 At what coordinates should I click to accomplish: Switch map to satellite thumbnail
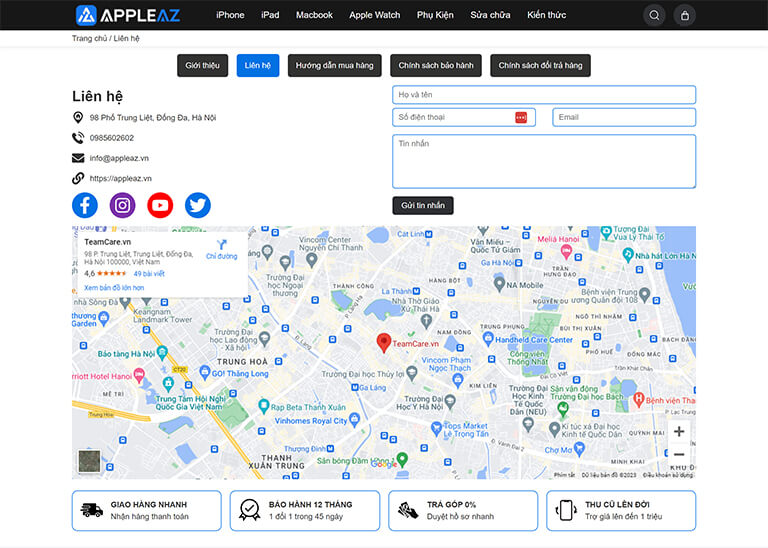(90, 461)
